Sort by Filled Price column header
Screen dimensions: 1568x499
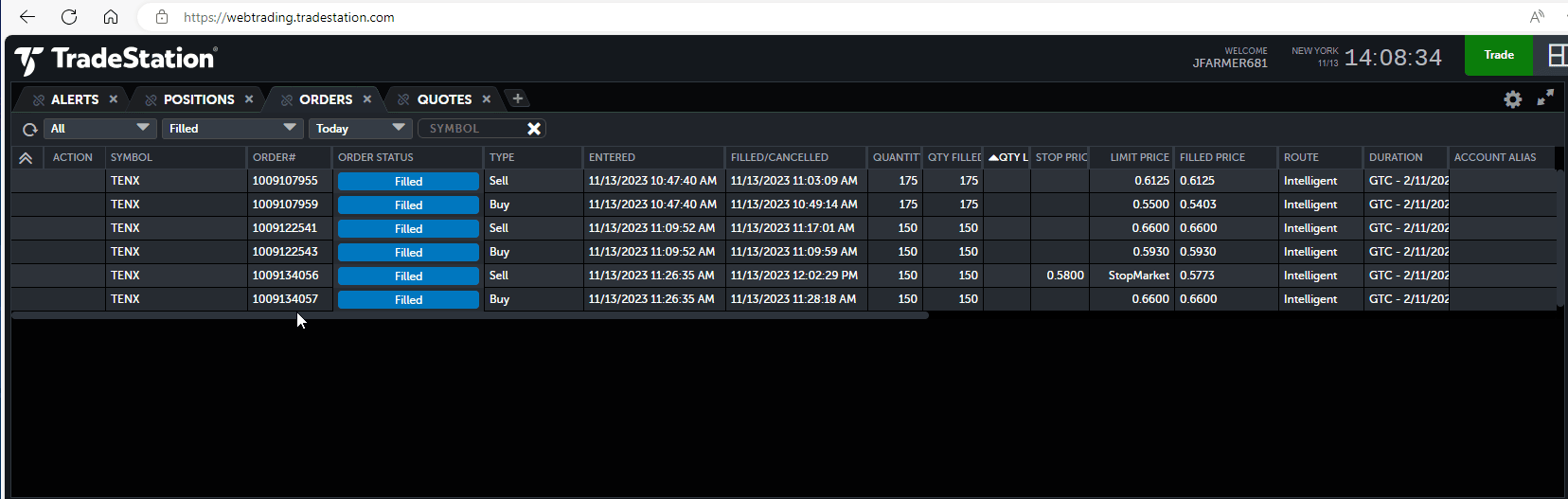pos(1226,157)
